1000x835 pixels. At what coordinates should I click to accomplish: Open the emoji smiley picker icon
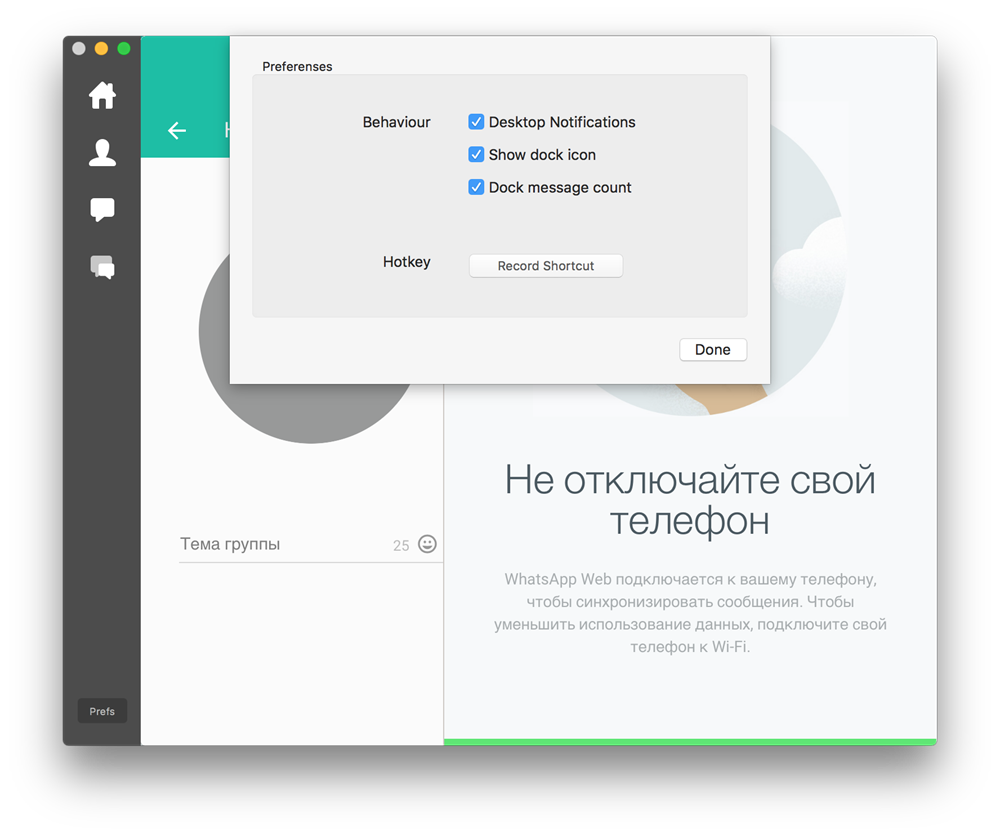tap(427, 543)
